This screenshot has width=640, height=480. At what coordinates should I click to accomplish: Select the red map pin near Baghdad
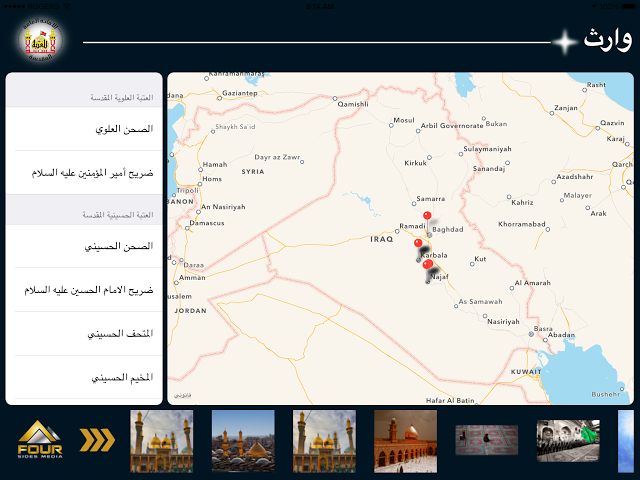pyautogui.click(x=427, y=216)
